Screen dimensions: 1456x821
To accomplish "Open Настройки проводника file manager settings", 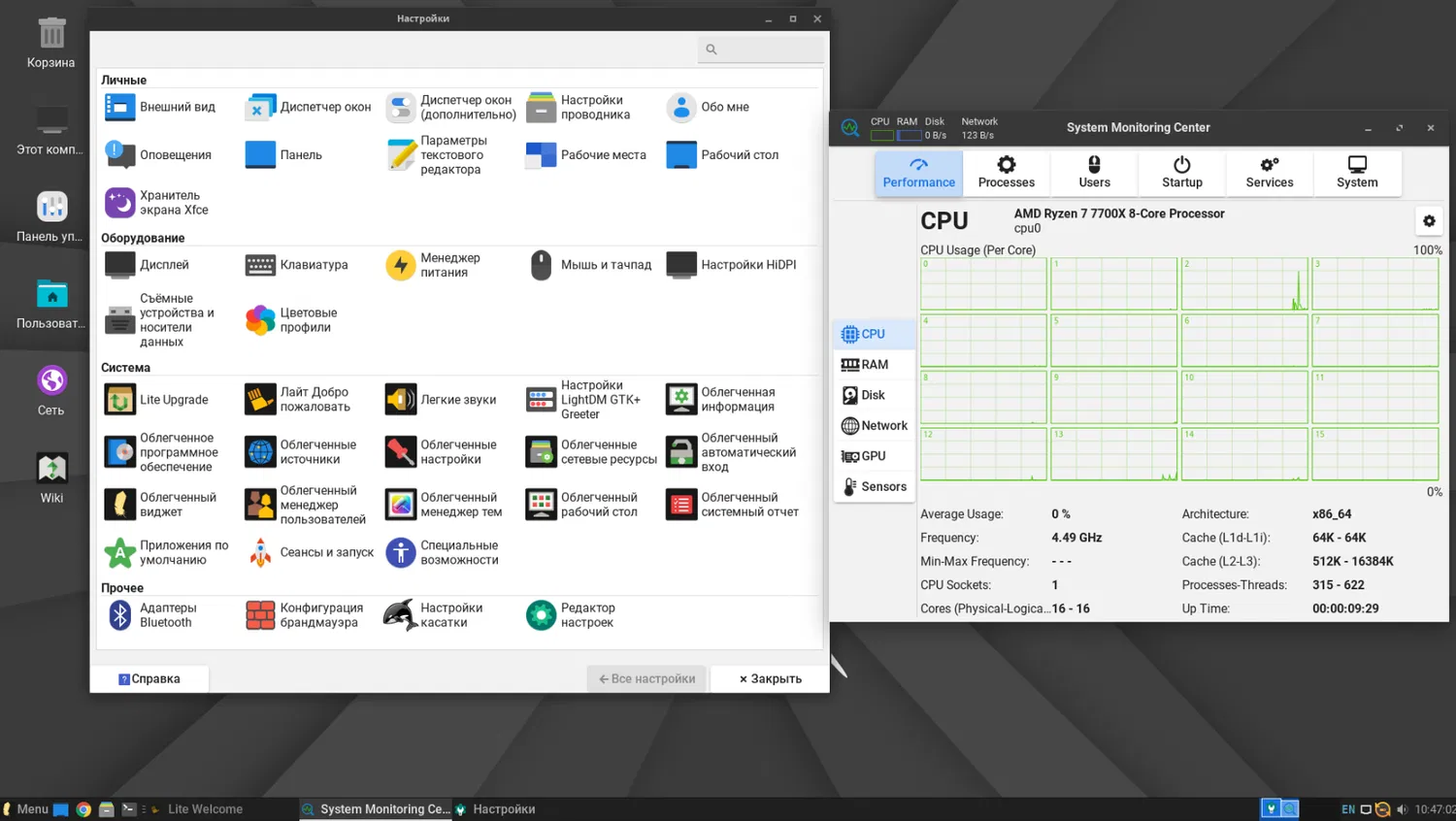I will 579,107.
